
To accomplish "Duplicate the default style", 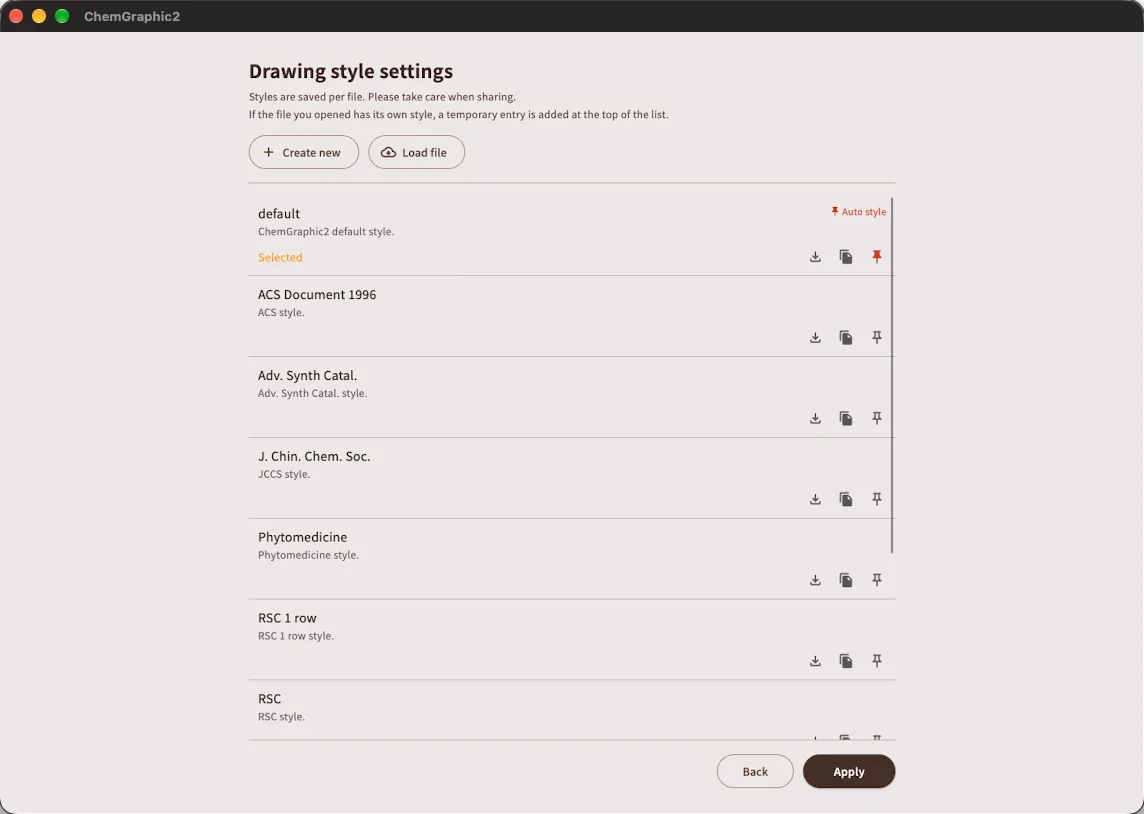I will (846, 257).
